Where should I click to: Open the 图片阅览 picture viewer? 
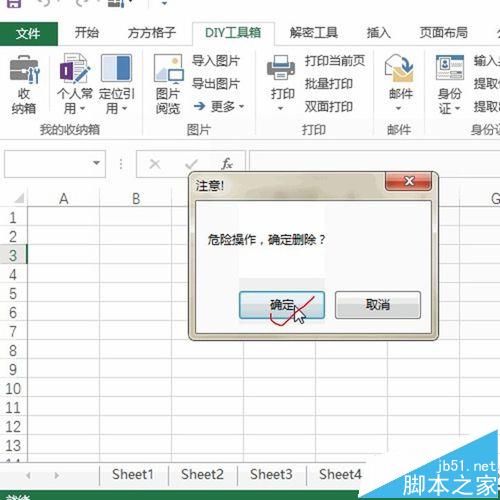pyautogui.click(x=168, y=85)
